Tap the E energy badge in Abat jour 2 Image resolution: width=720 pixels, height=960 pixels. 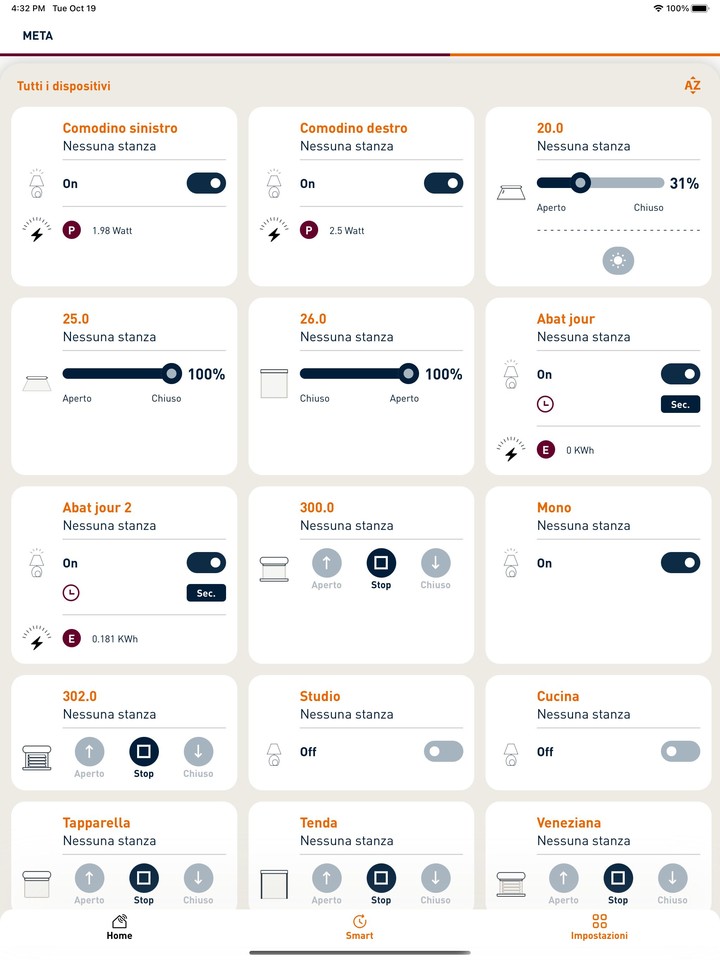click(72, 638)
